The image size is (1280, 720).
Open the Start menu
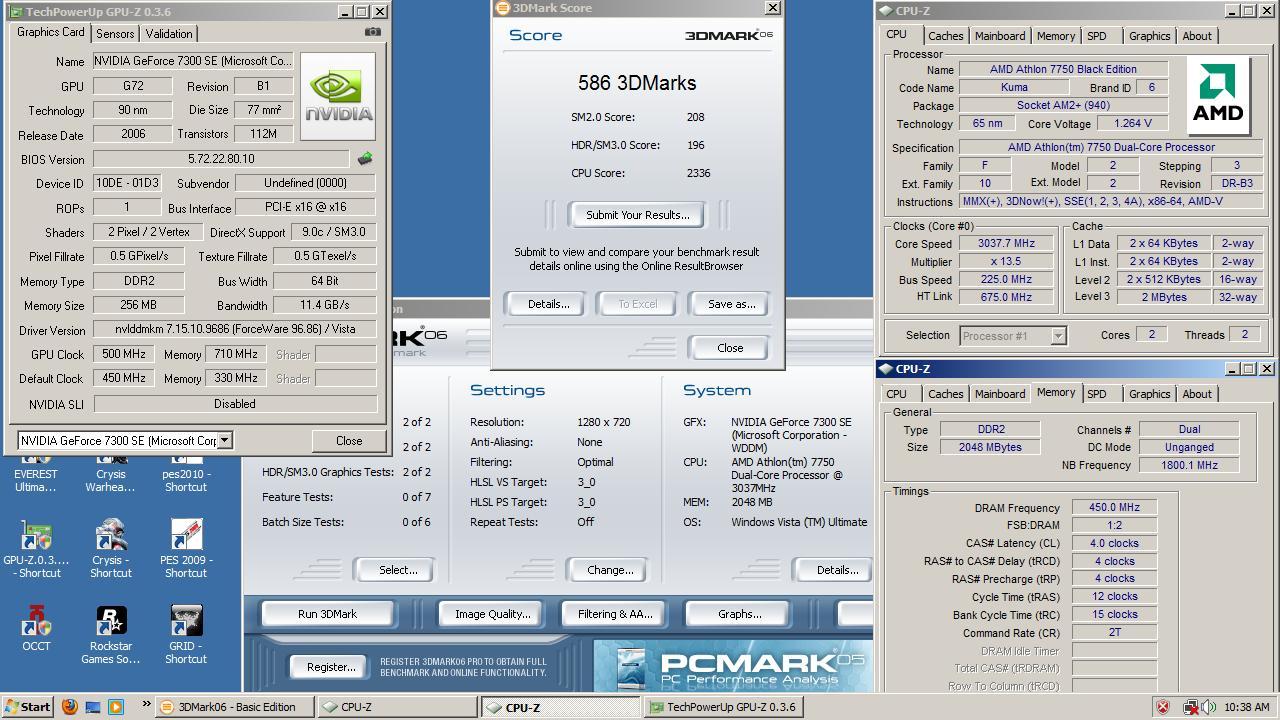point(27,706)
